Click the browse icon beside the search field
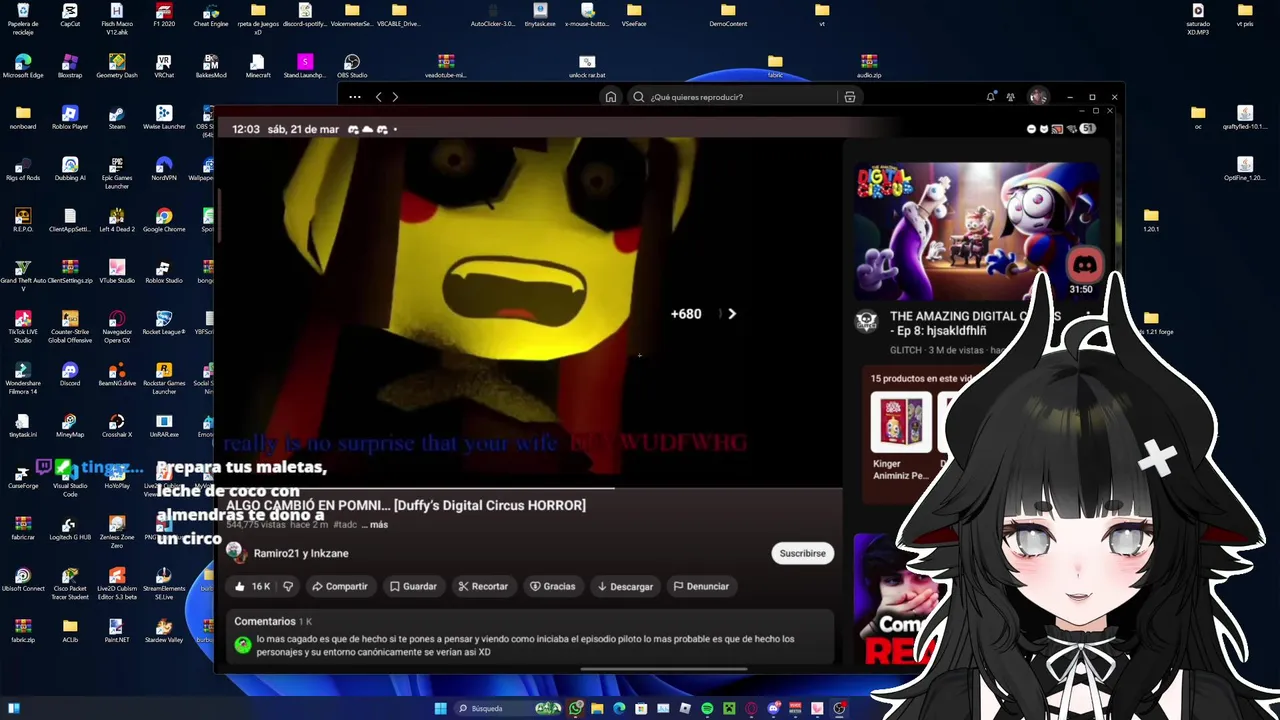This screenshot has height=720, width=1280. coord(850,97)
